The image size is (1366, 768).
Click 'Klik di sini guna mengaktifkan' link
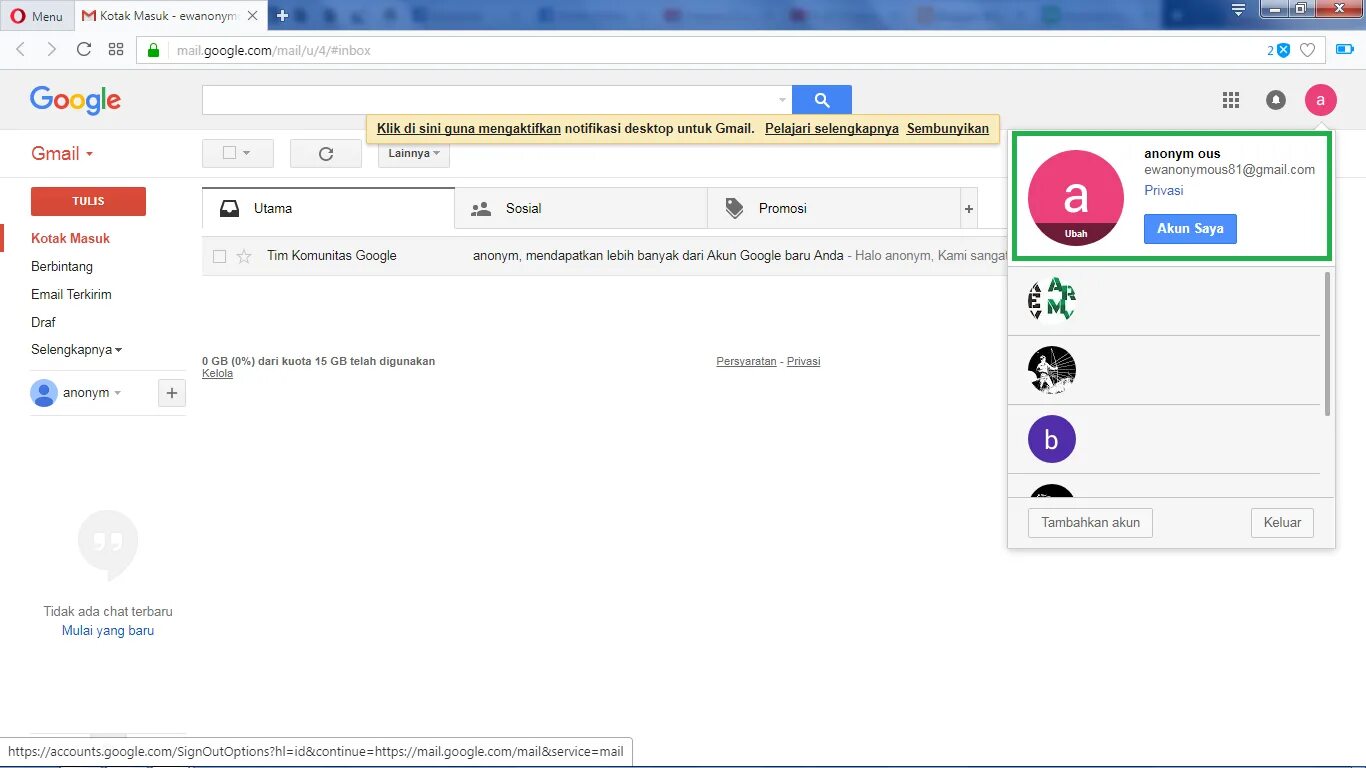pos(469,128)
